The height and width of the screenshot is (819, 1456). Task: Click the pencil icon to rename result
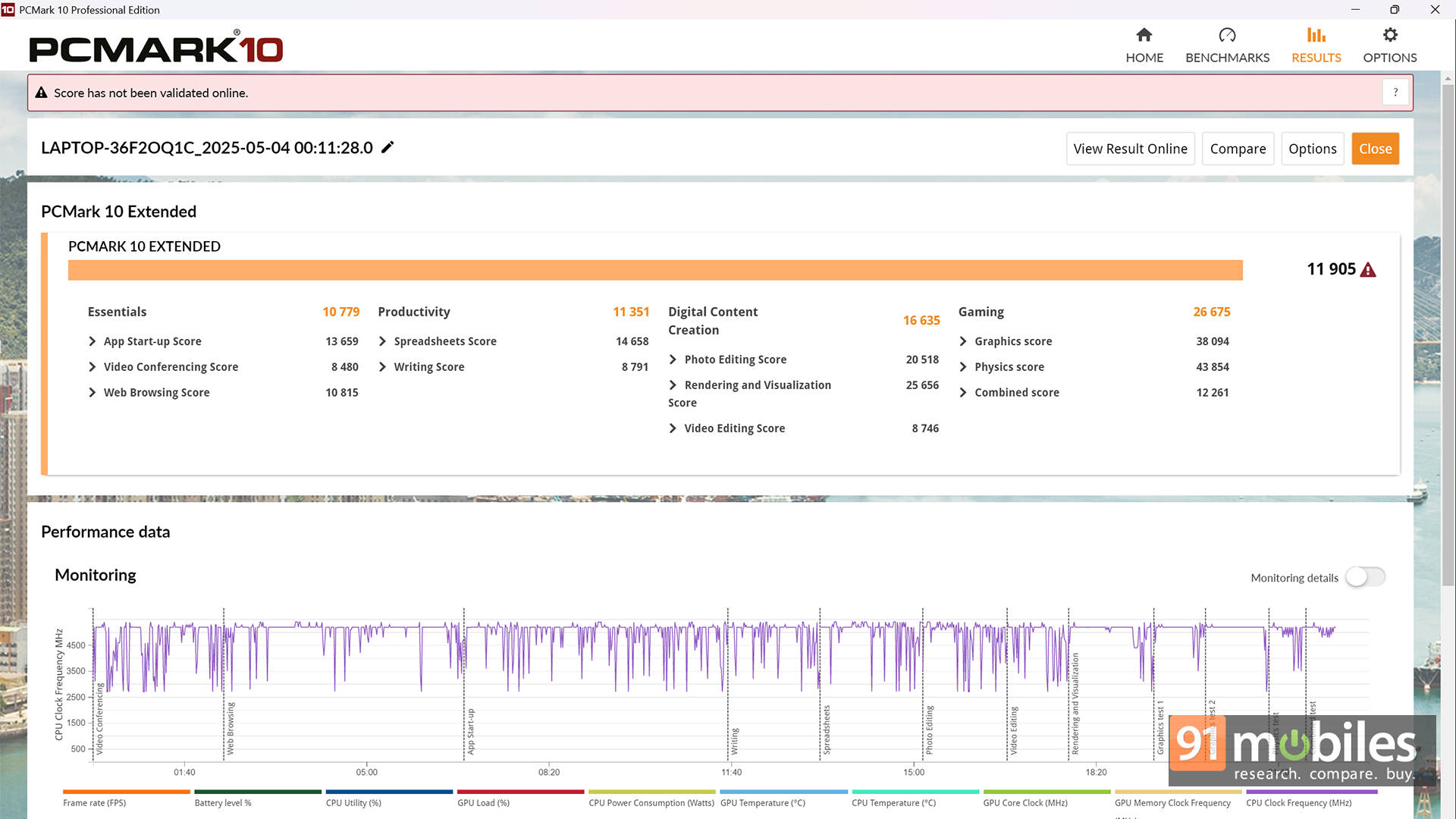tap(388, 147)
